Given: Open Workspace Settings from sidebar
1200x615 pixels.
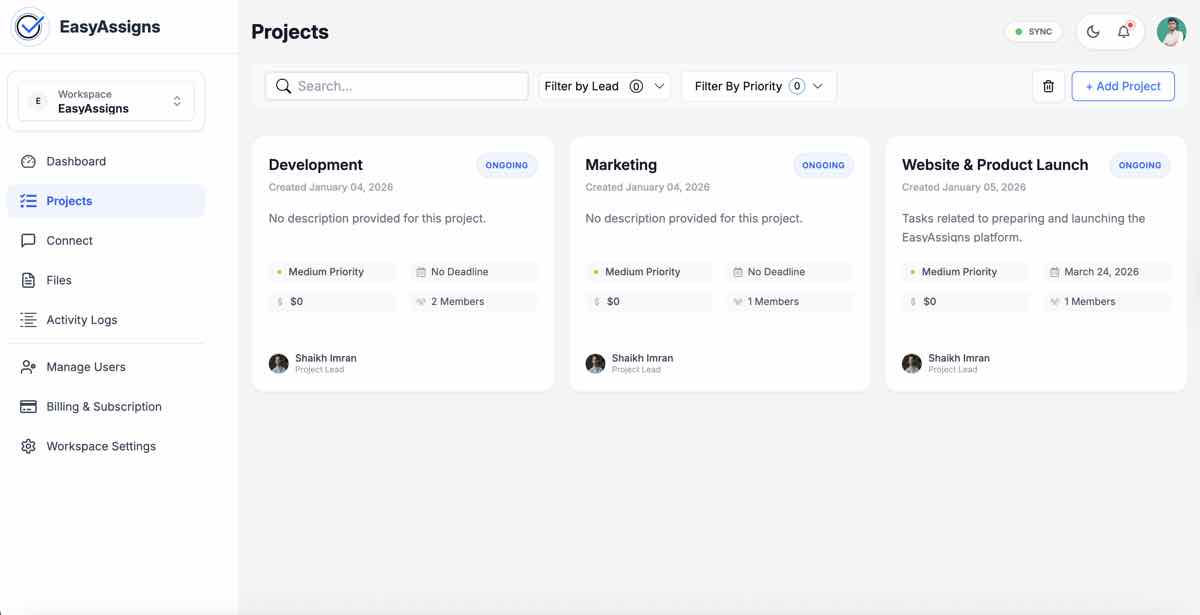Looking at the screenshot, I should point(100,446).
